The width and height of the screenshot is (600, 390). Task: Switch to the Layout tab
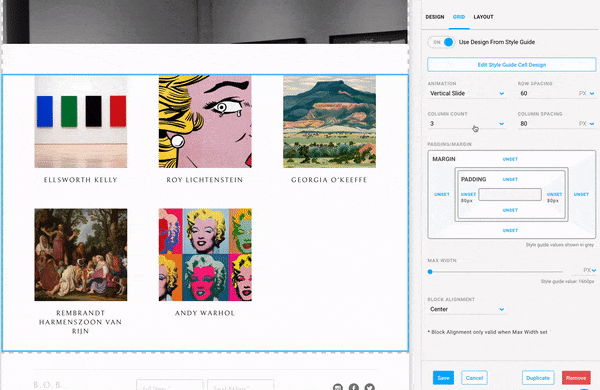(483, 17)
